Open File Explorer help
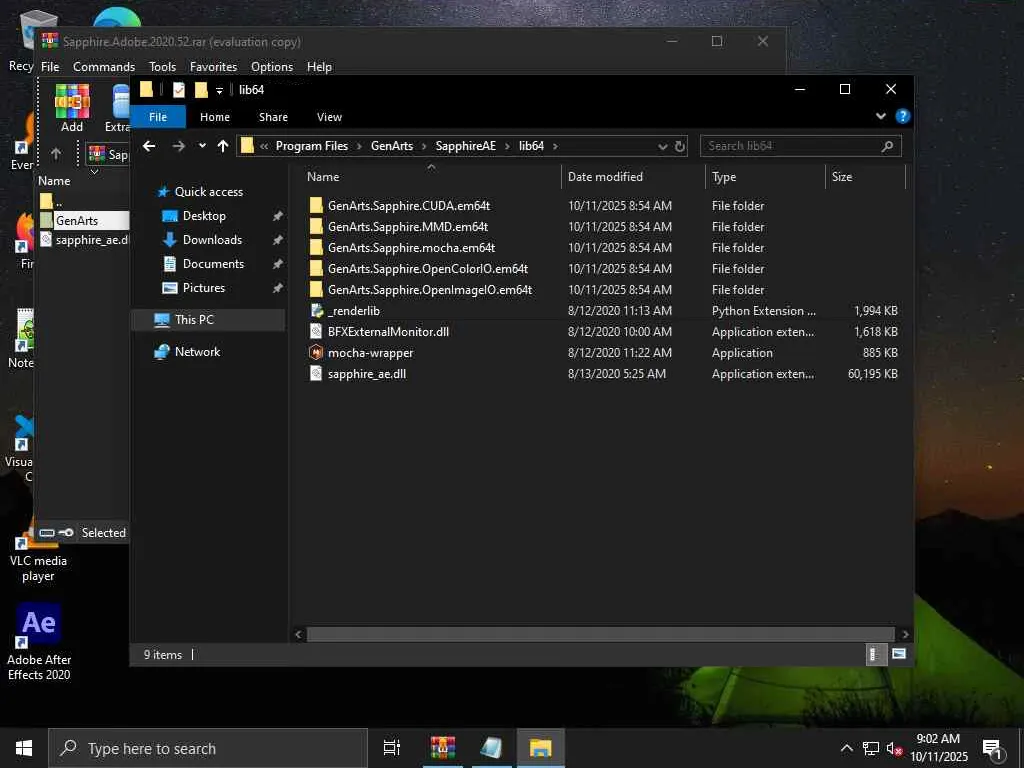Viewport: 1024px width, 768px height. click(903, 116)
